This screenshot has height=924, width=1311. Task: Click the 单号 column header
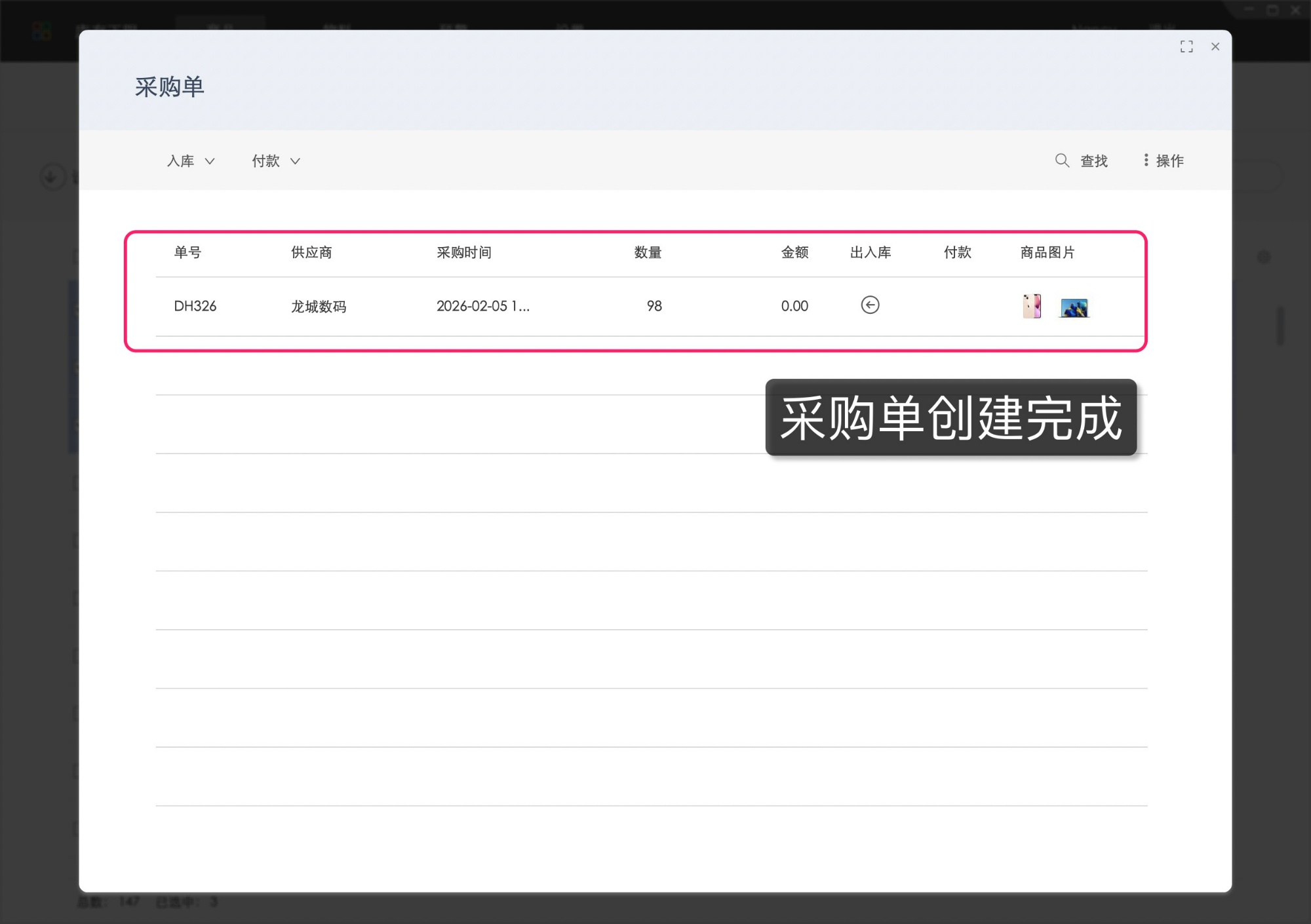tap(187, 253)
